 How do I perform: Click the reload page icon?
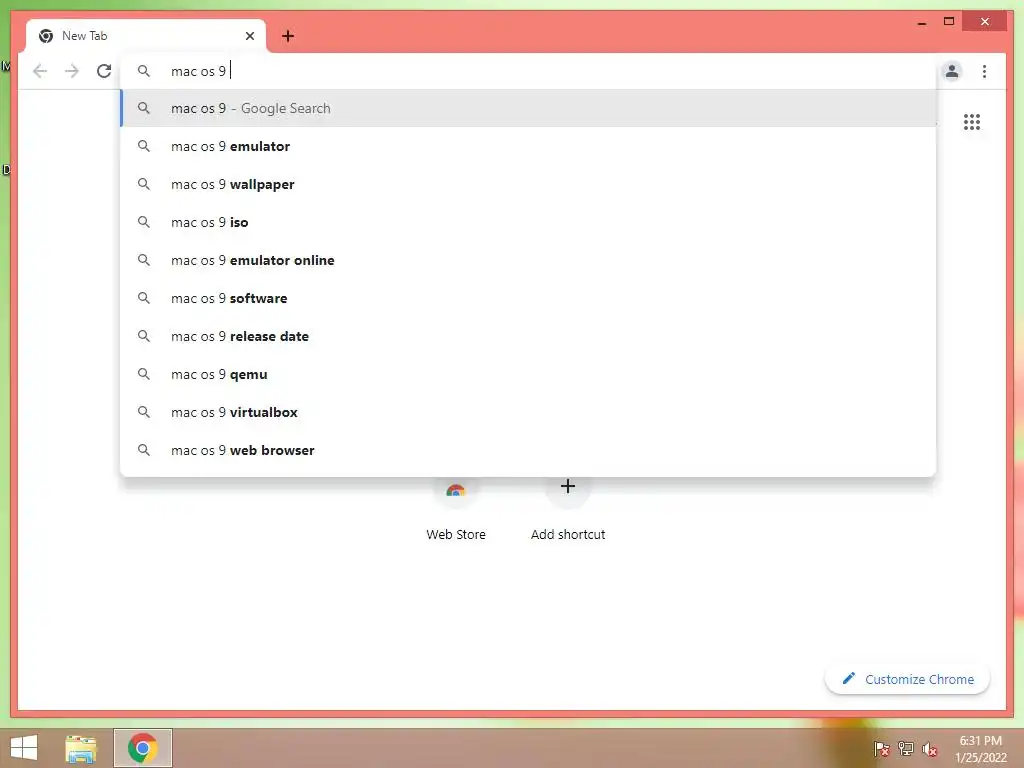click(104, 71)
